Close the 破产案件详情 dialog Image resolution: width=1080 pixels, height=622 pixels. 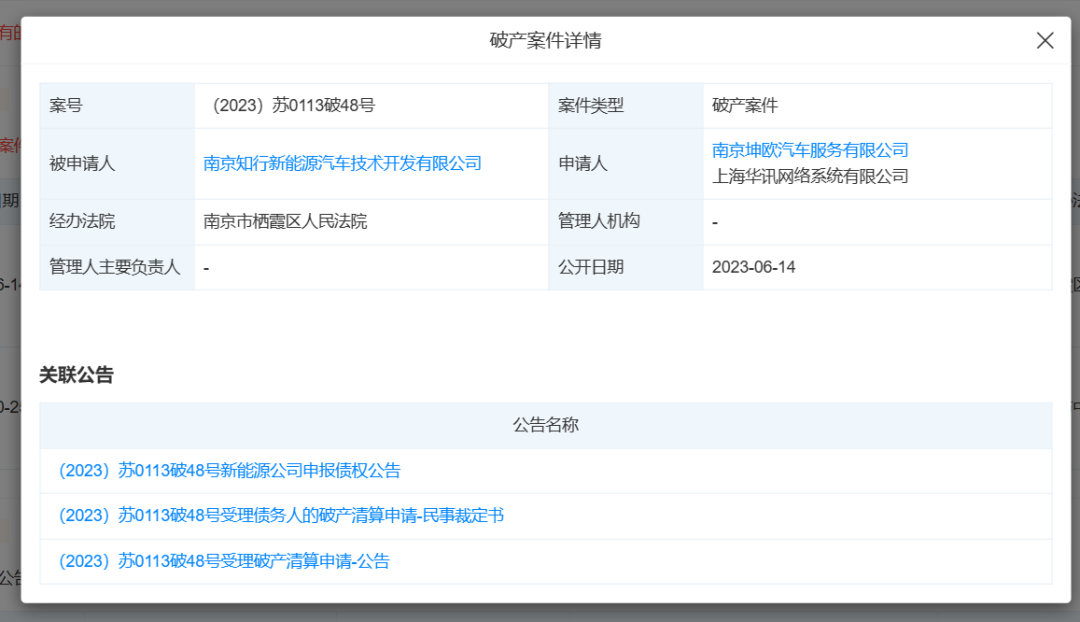tap(1045, 41)
